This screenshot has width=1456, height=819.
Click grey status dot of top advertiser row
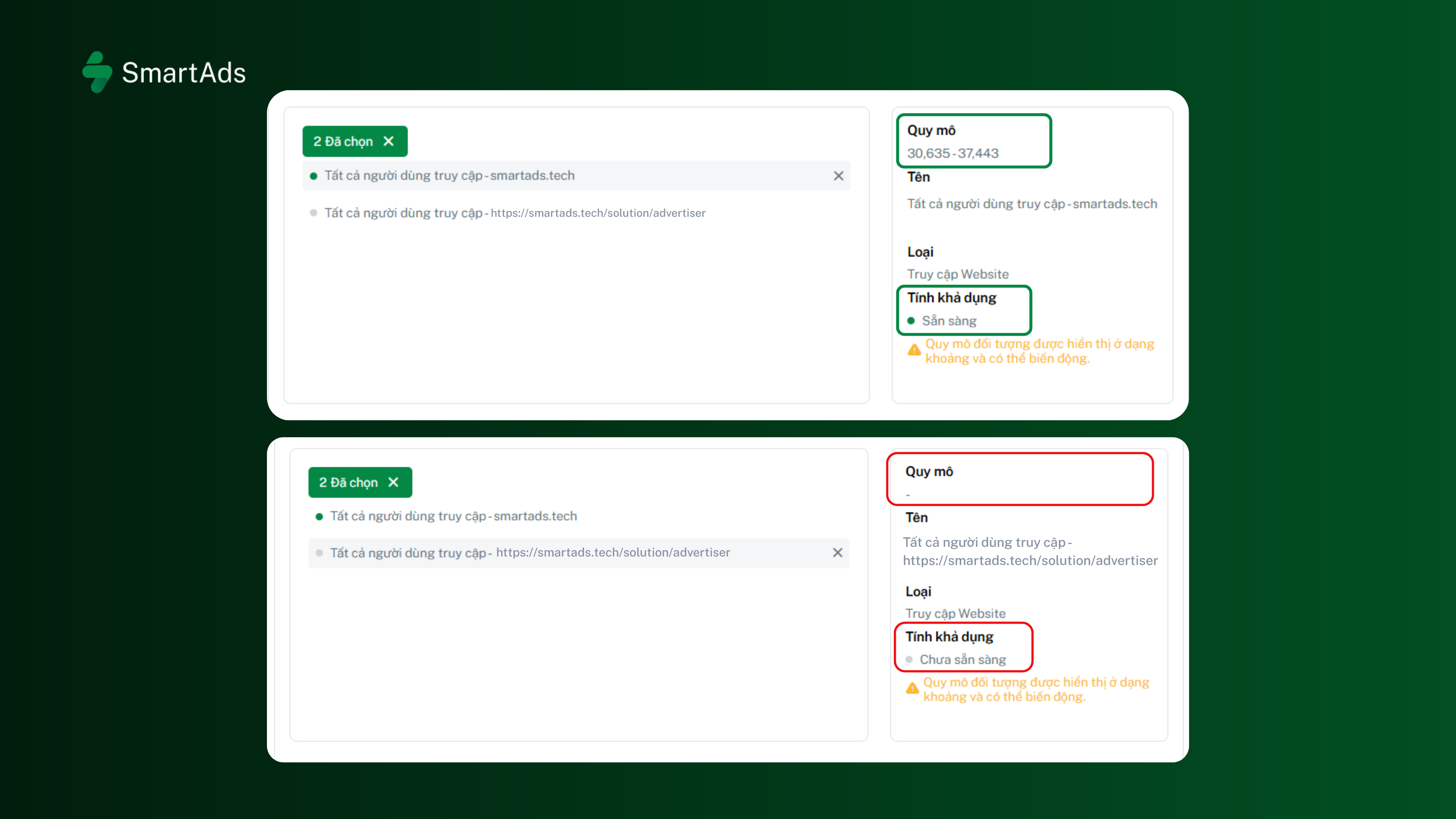pos(314,213)
